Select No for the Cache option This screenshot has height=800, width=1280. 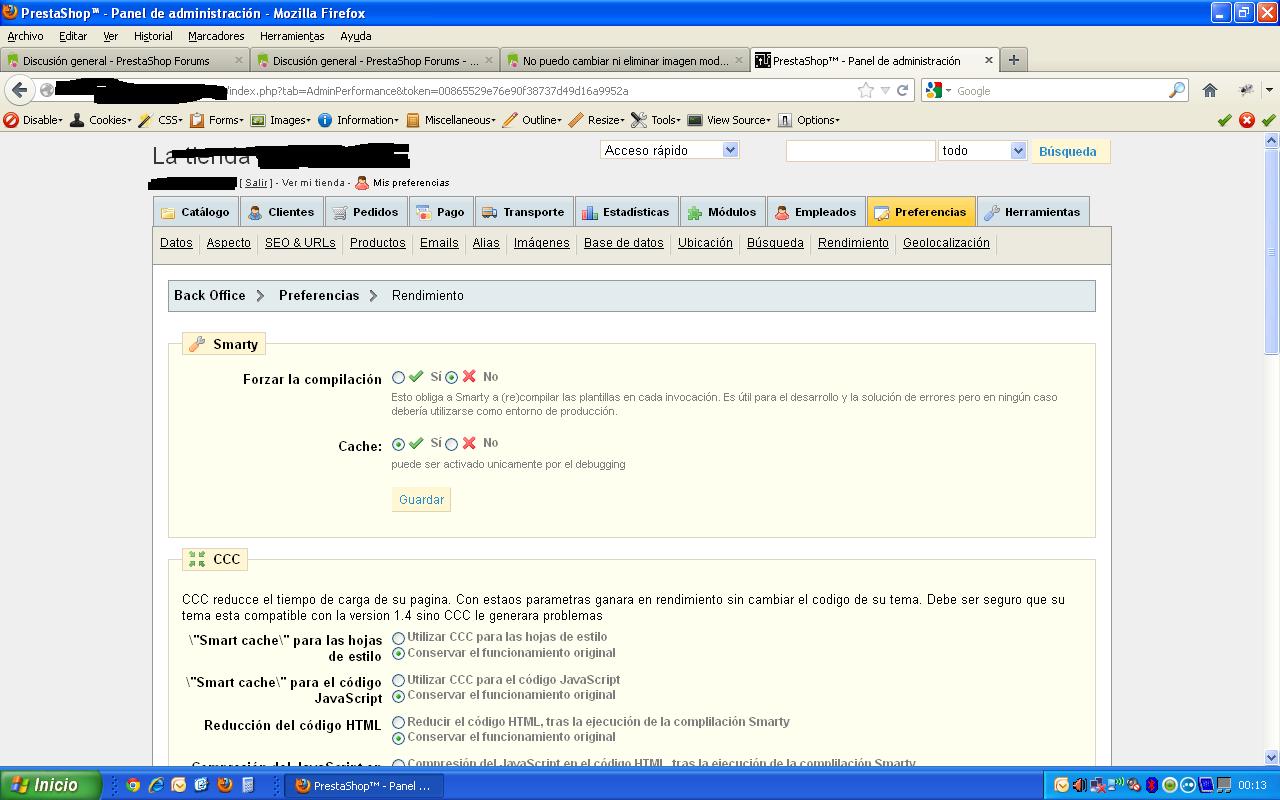452,444
